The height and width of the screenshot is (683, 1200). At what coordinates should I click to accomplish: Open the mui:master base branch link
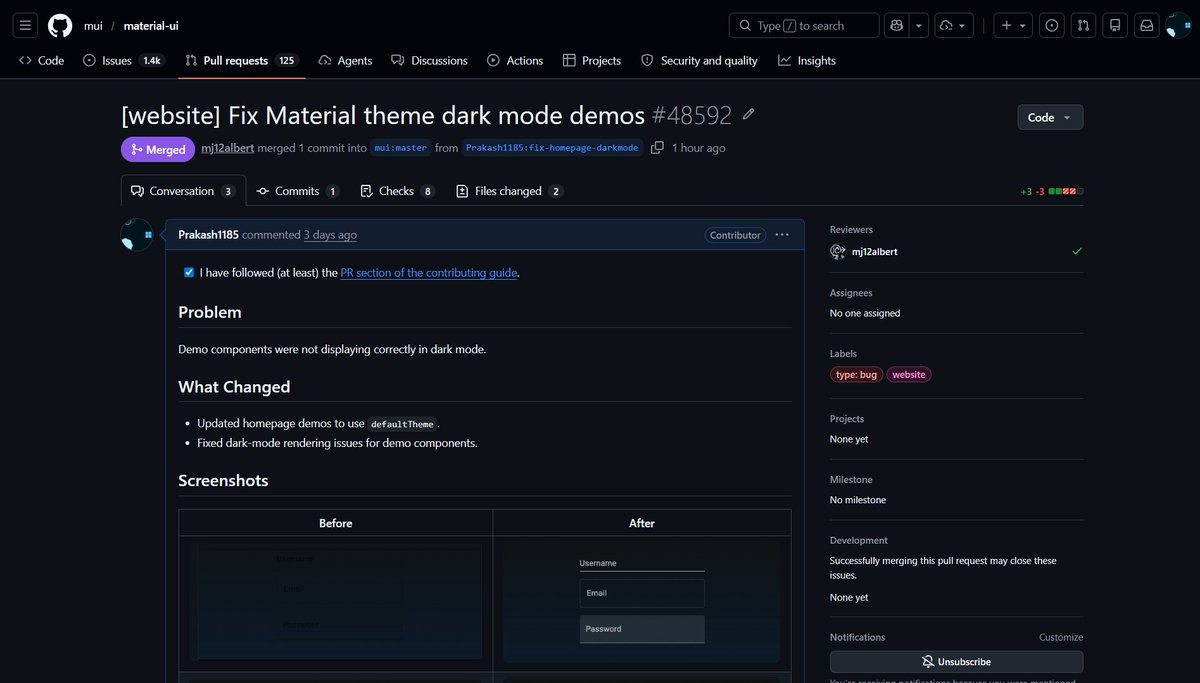coord(401,148)
